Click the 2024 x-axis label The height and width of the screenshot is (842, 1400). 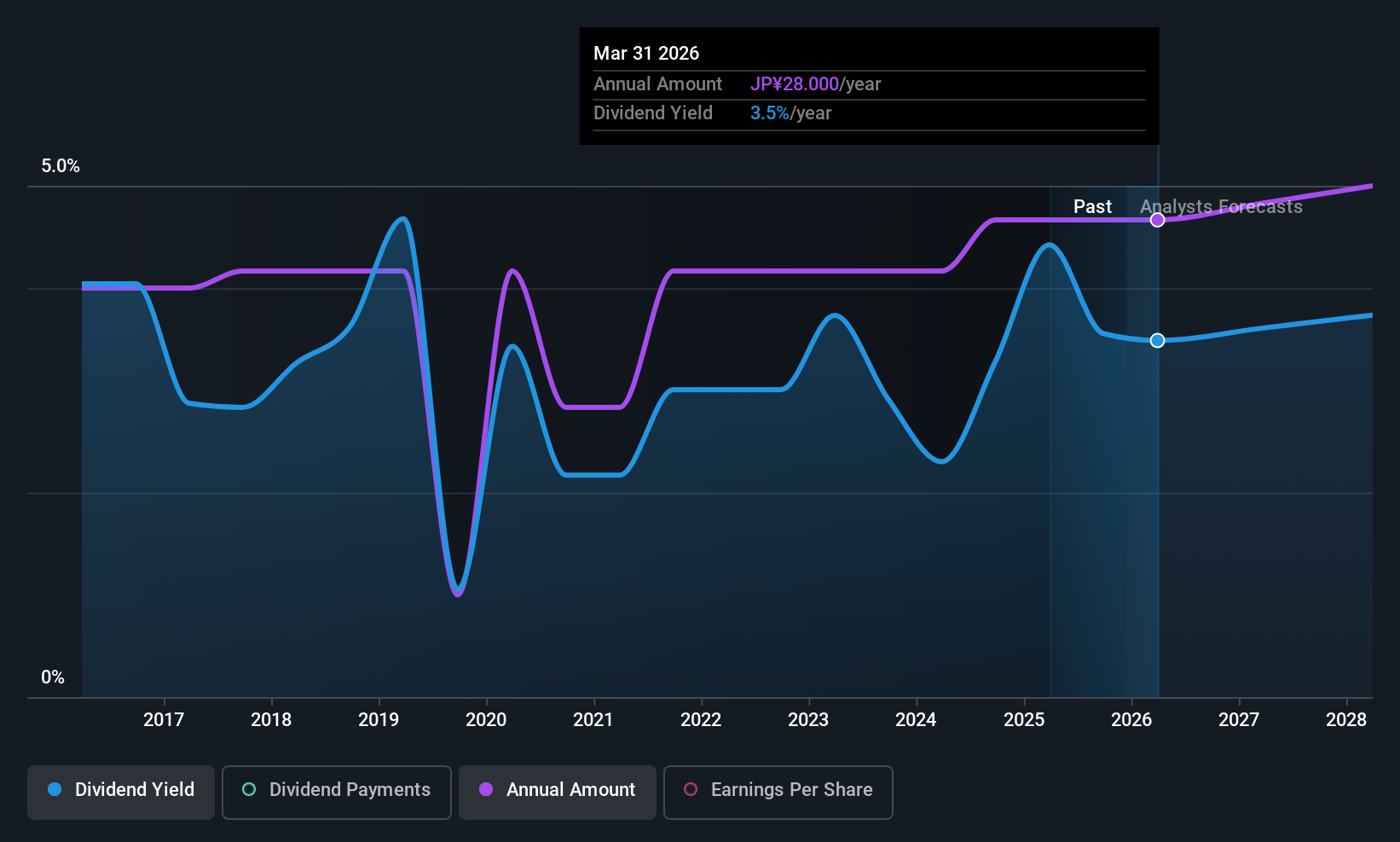[916, 720]
